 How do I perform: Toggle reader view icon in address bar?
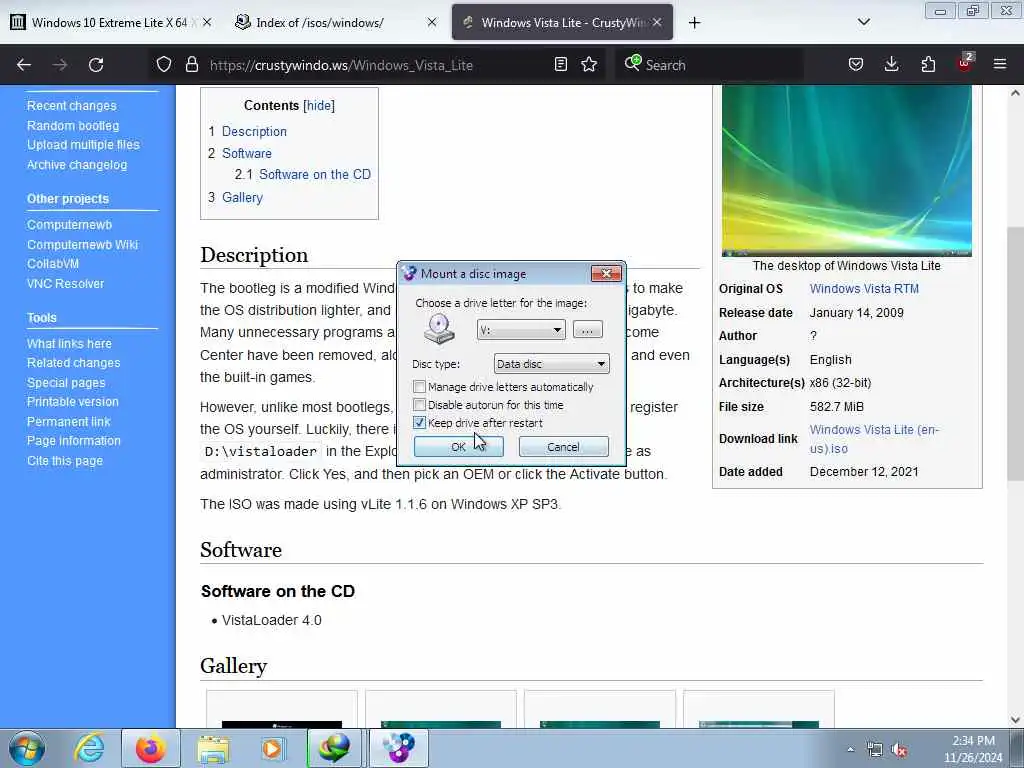pyautogui.click(x=560, y=64)
